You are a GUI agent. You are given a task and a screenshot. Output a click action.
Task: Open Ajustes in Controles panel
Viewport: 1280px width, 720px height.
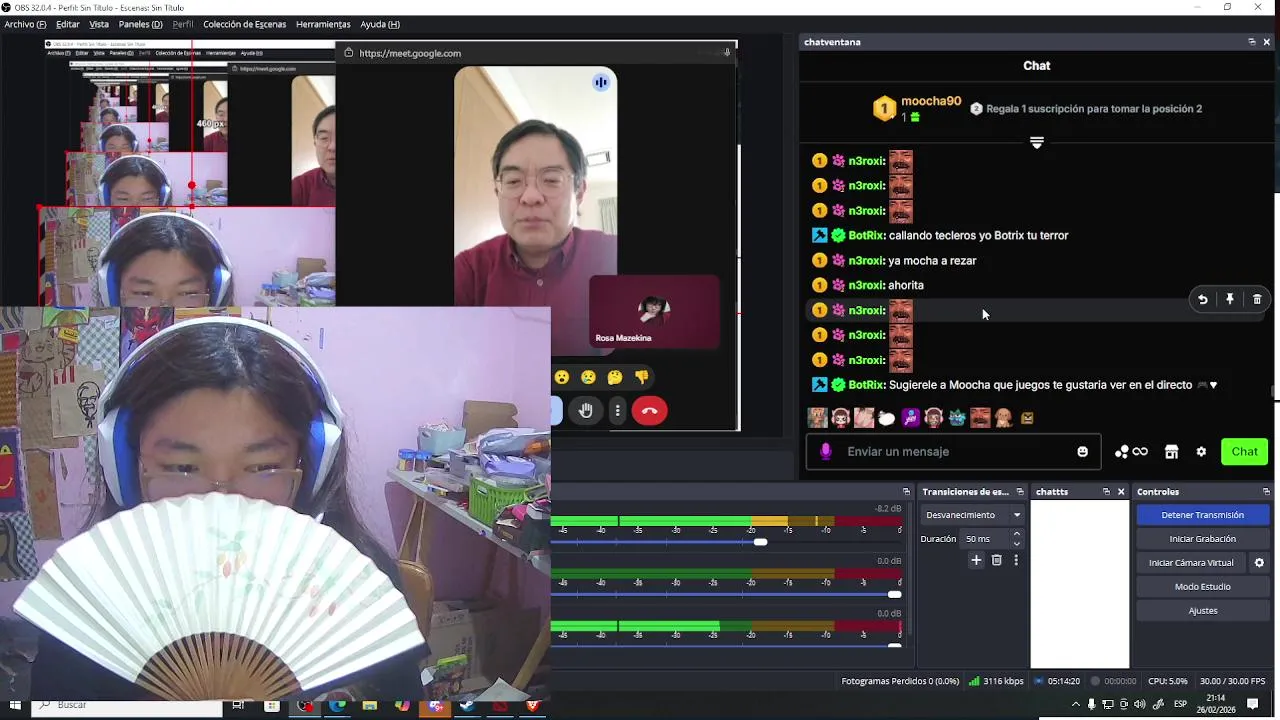pos(1202,611)
